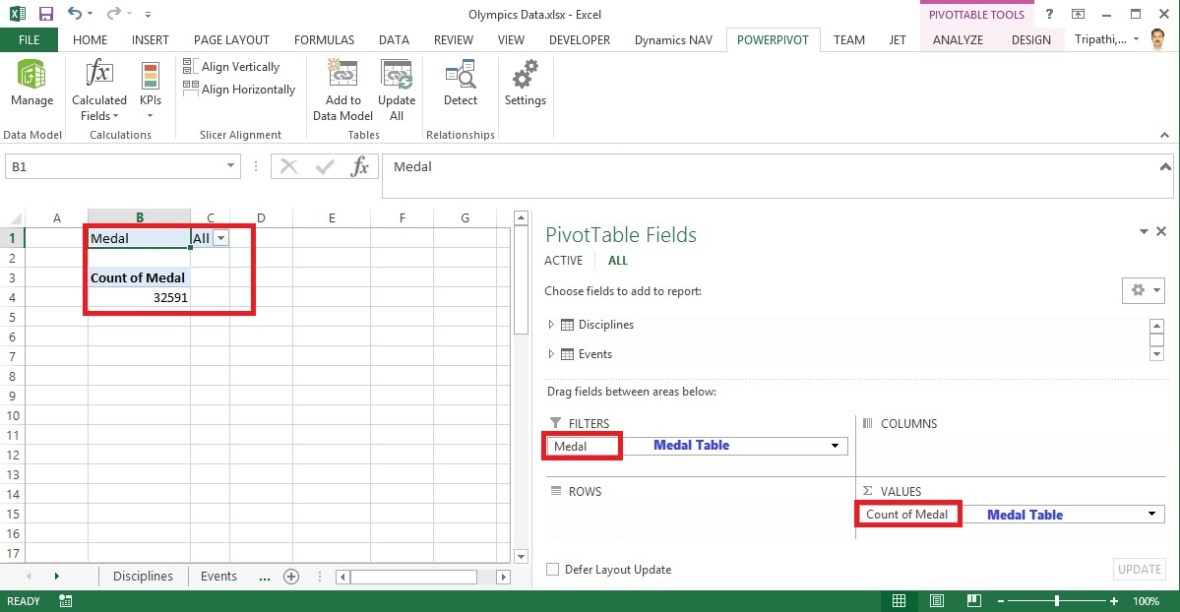
Task: Click the Save icon in quick access toolbar
Action: coord(46,14)
